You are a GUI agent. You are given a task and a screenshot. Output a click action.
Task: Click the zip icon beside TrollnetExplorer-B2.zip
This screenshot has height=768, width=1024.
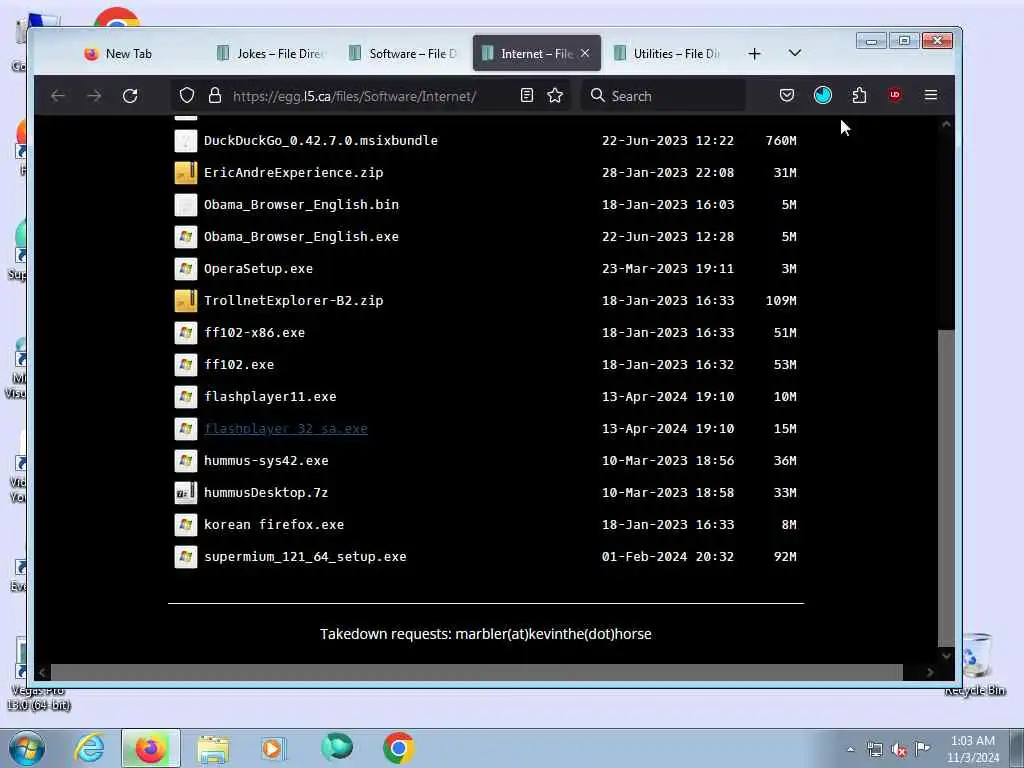coord(185,300)
